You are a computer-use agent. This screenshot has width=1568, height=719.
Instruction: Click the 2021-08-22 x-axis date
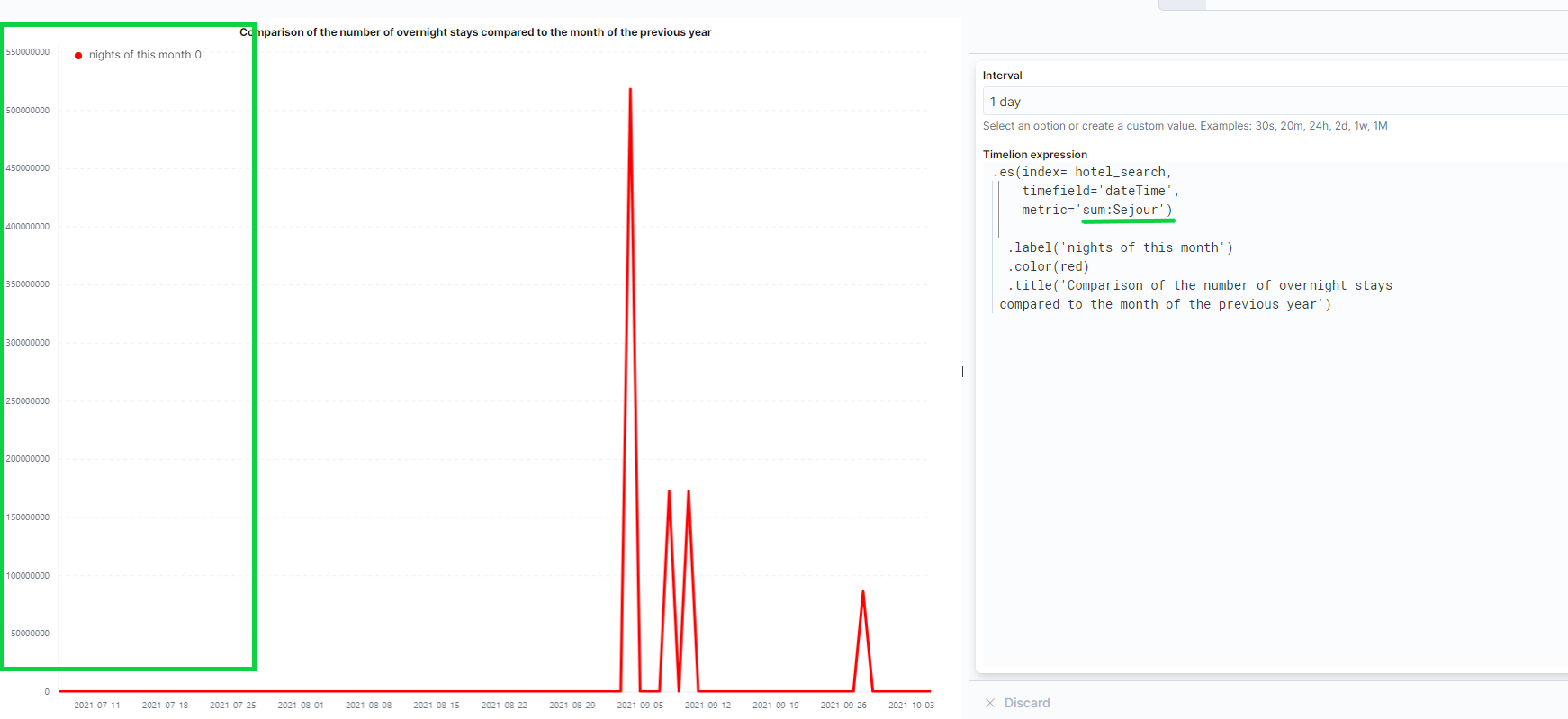coord(504,706)
